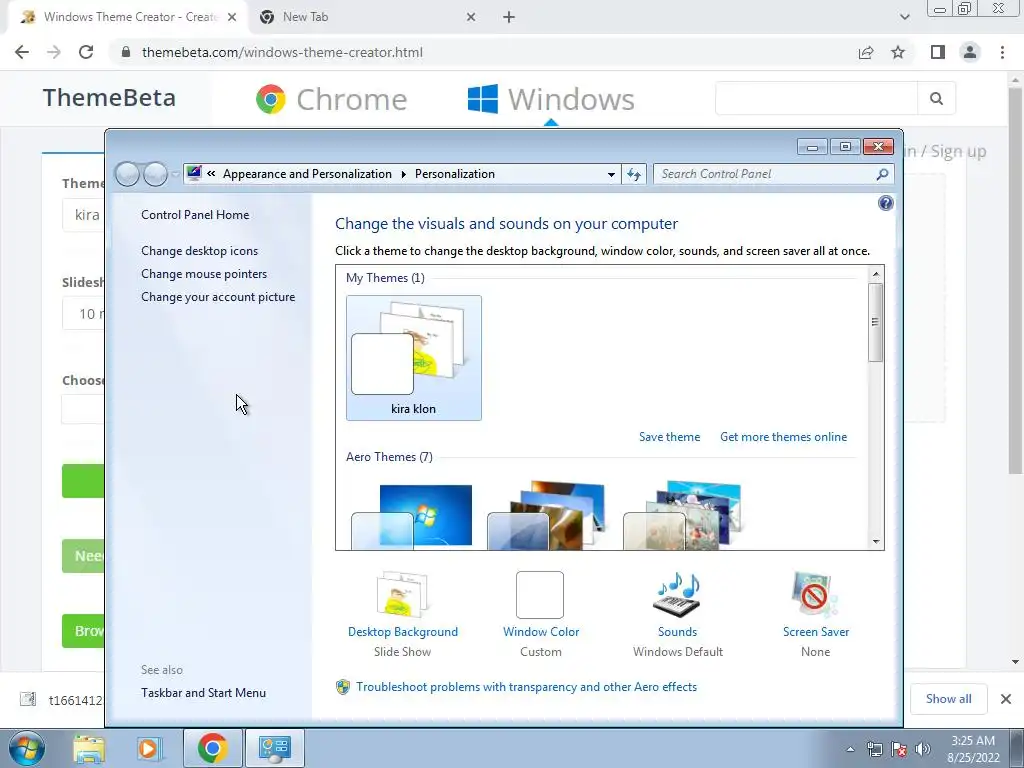The height and width of the screenshot is (768, 1024).
Task: Select the Characters Aero theme thumbnail
Action: point(684,515)
